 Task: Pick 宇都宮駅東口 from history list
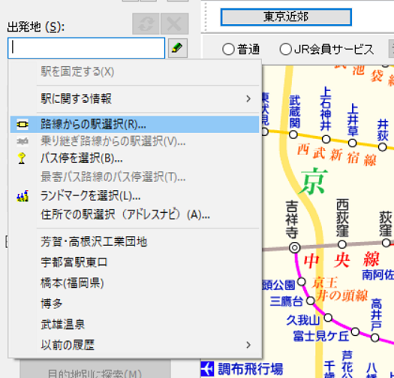(x=134, y=262)
